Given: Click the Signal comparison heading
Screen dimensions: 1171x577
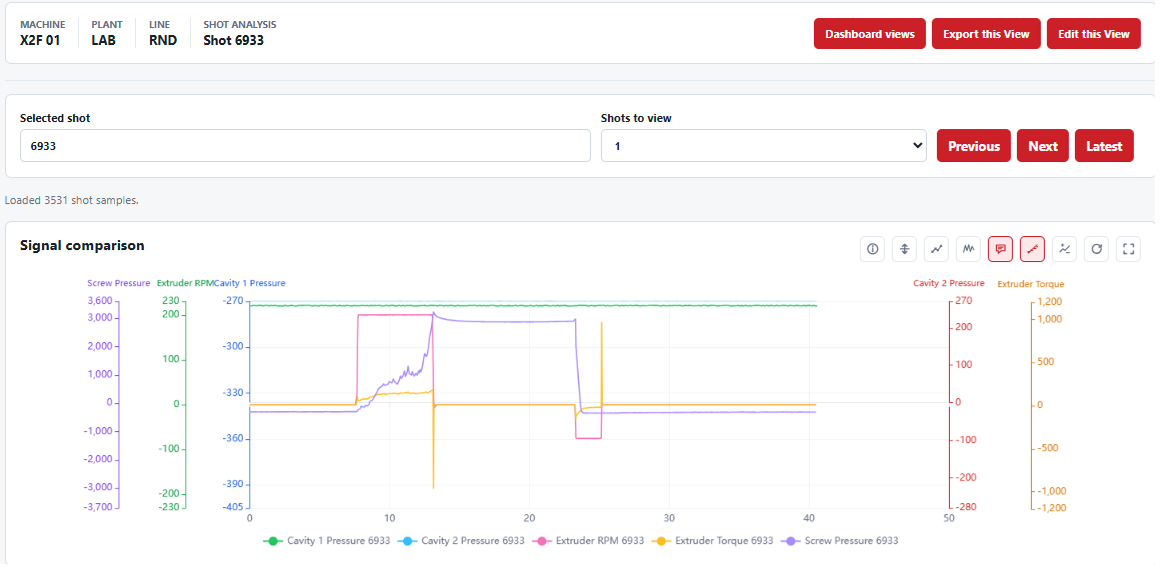Looking at the screenshot, I should point(82,246).
